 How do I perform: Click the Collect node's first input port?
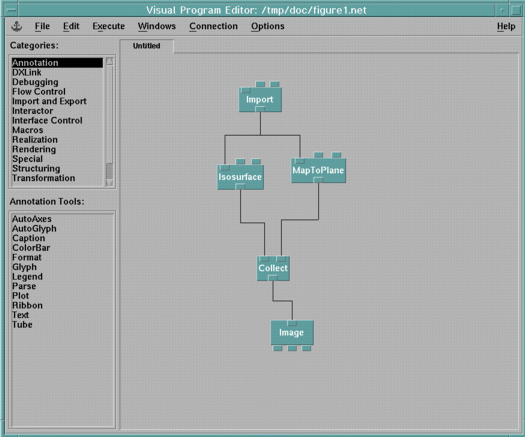[265, 259]
